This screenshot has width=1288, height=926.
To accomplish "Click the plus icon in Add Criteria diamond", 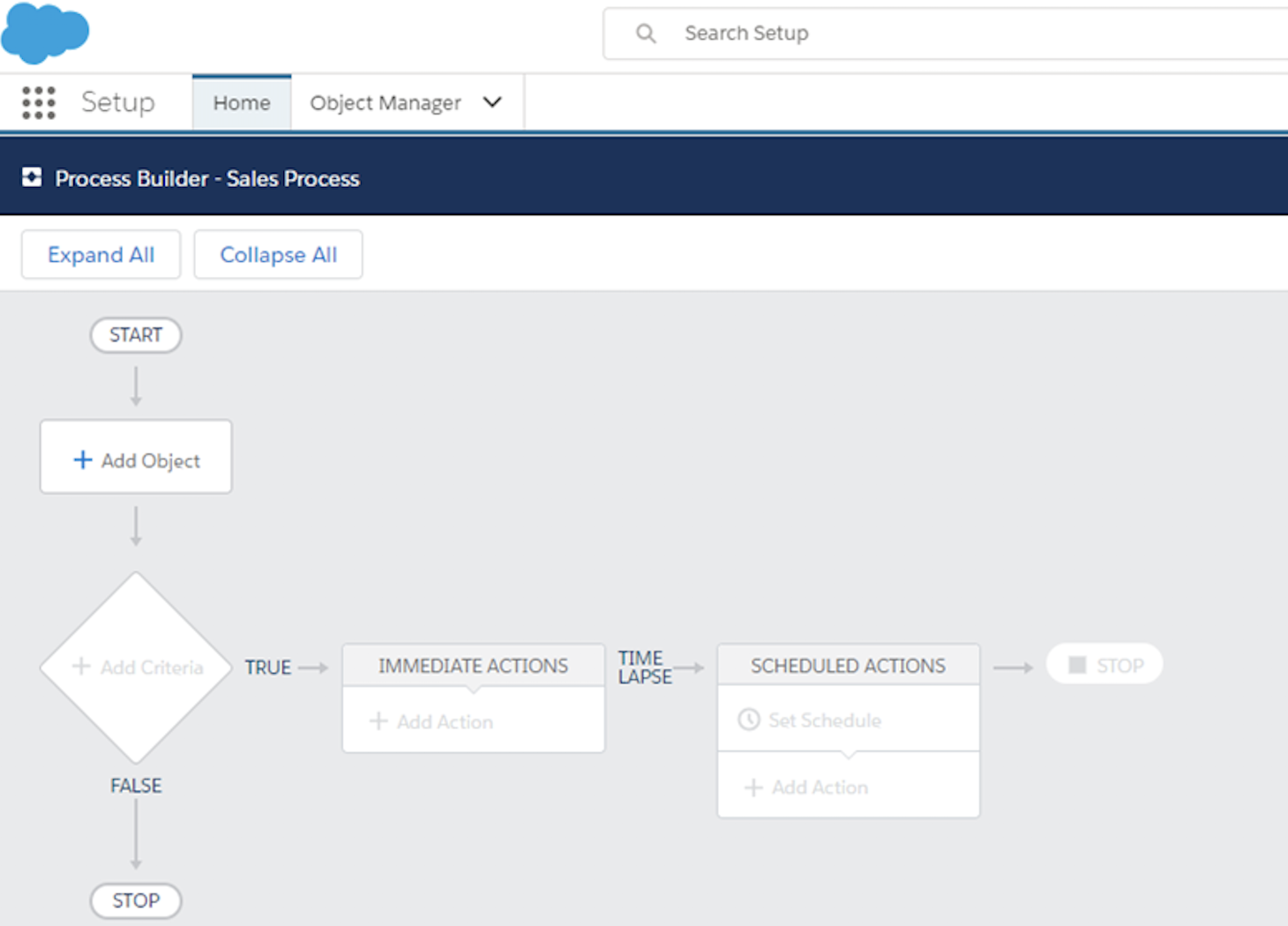I will [x=81, y=666].
